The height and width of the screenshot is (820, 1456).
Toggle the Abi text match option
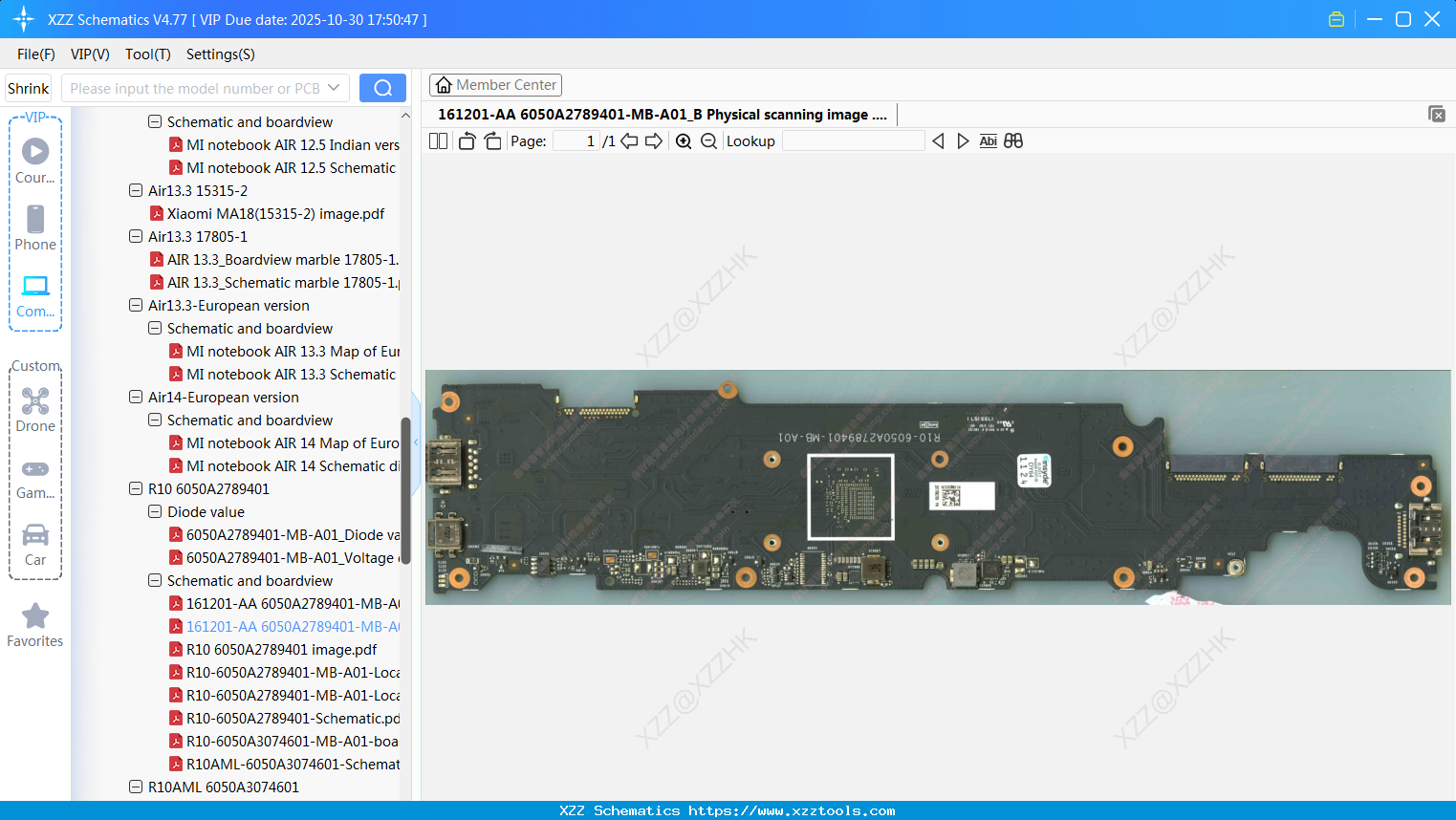988,141
